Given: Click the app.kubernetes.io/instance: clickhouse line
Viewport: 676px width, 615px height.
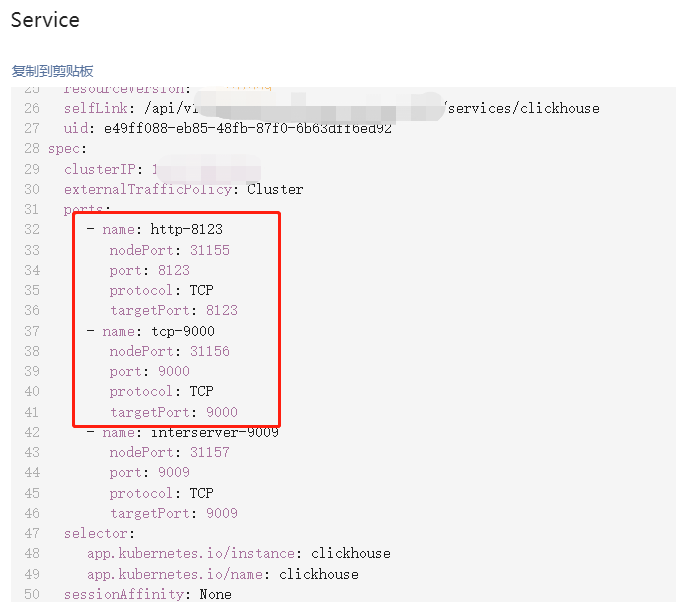Looking at the screenshot, I should (238, 553).
